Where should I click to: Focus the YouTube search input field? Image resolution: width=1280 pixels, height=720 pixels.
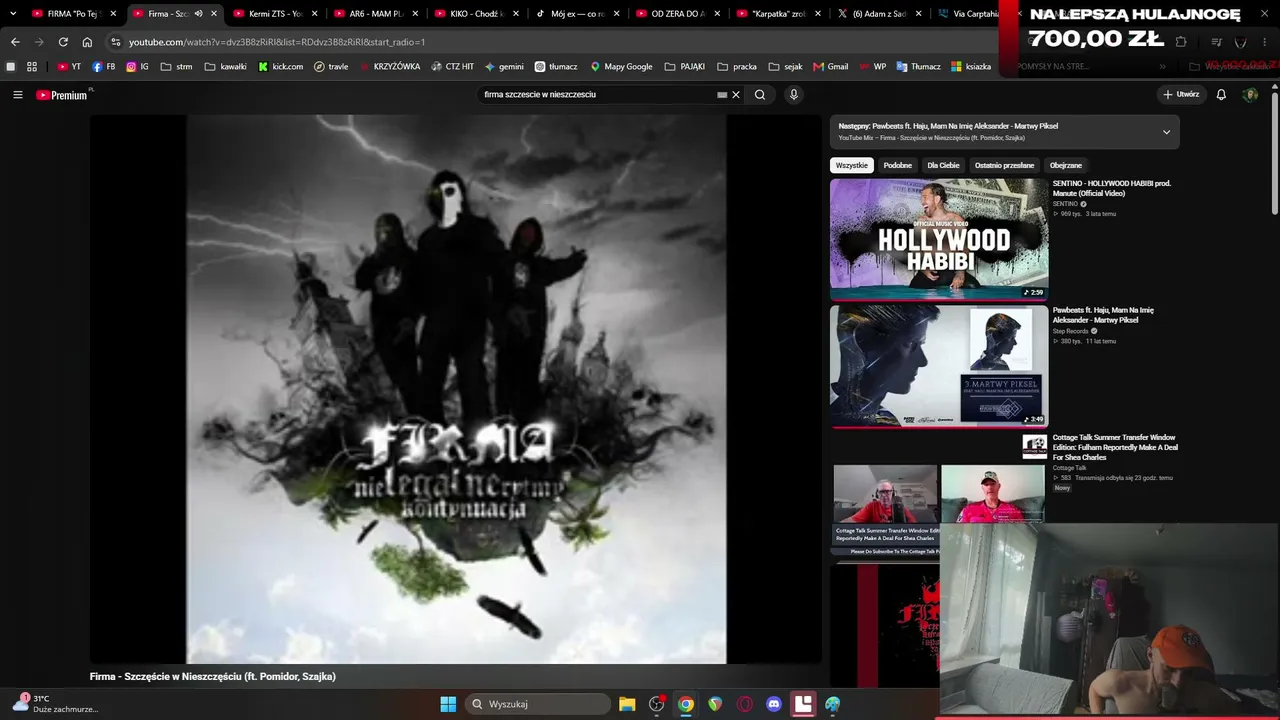(x=597, y=95)
